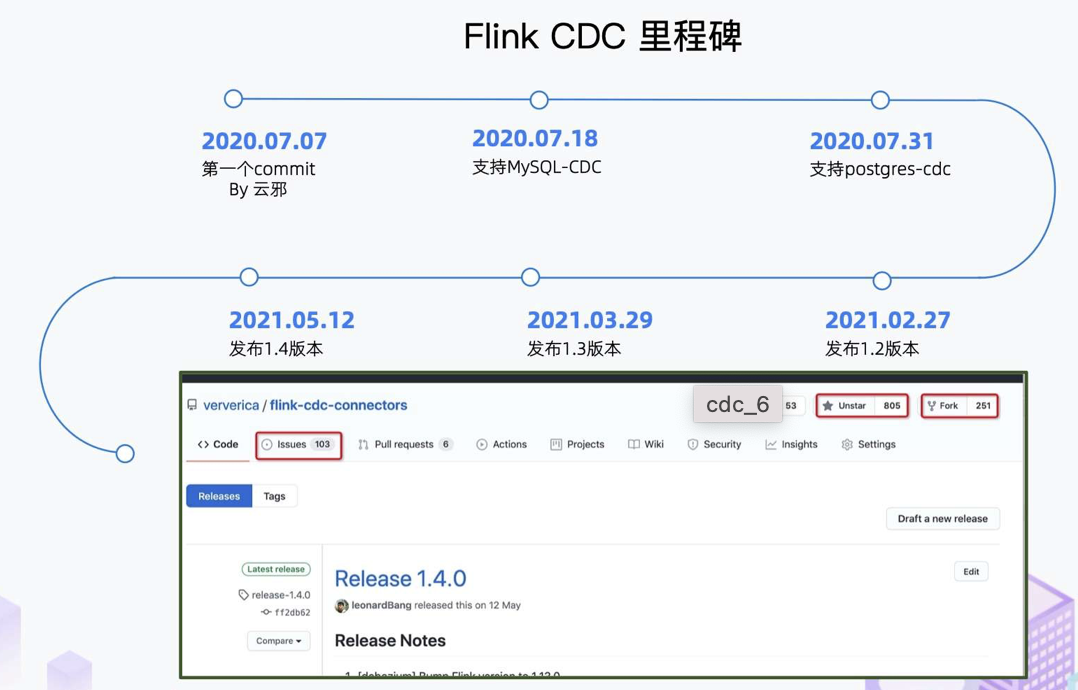Open the Issues tab
This screenshot has width=1078, height=690.
click(298, 445)
